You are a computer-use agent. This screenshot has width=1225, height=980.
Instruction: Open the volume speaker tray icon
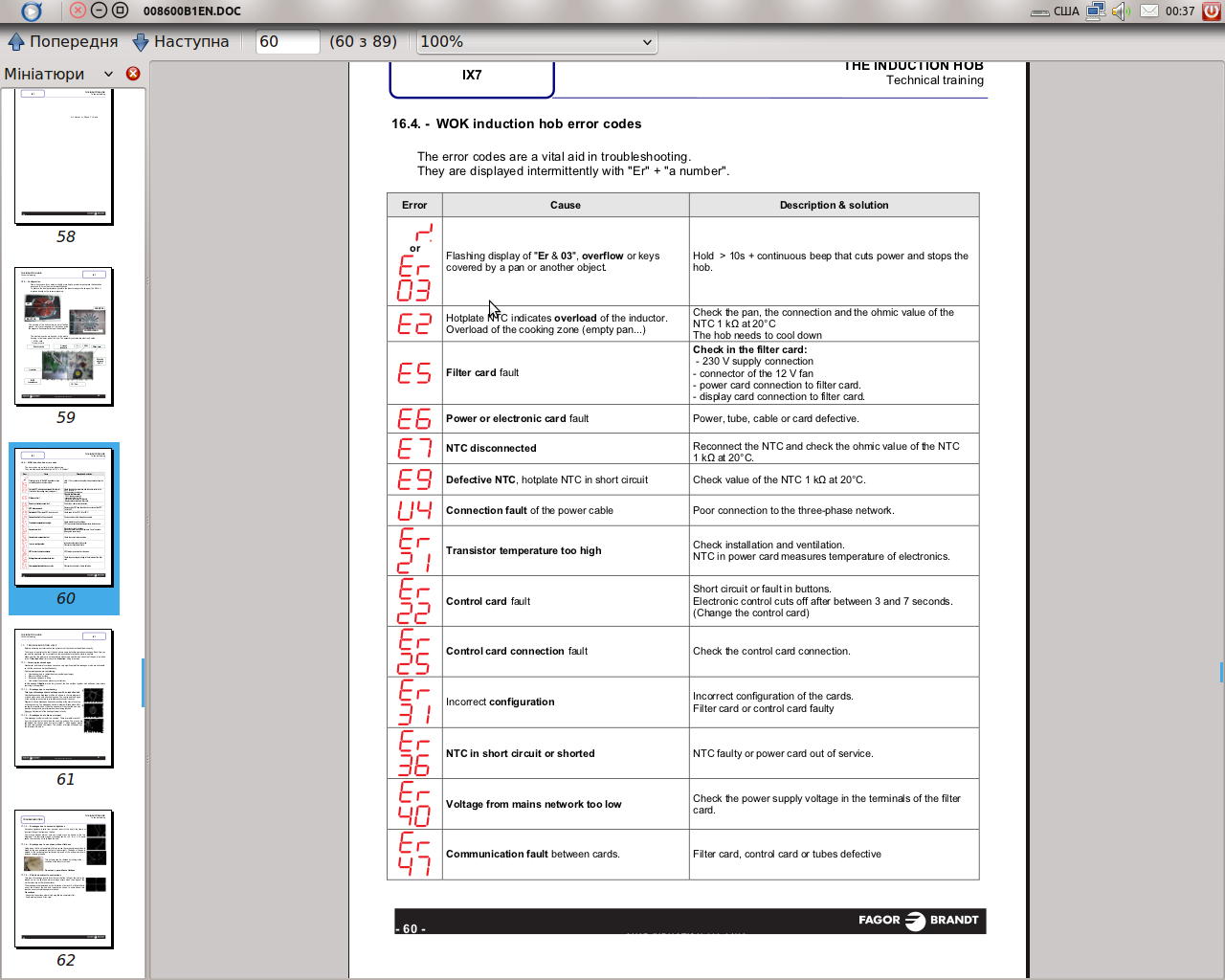pyautogui.click(x=1122, y=11)
